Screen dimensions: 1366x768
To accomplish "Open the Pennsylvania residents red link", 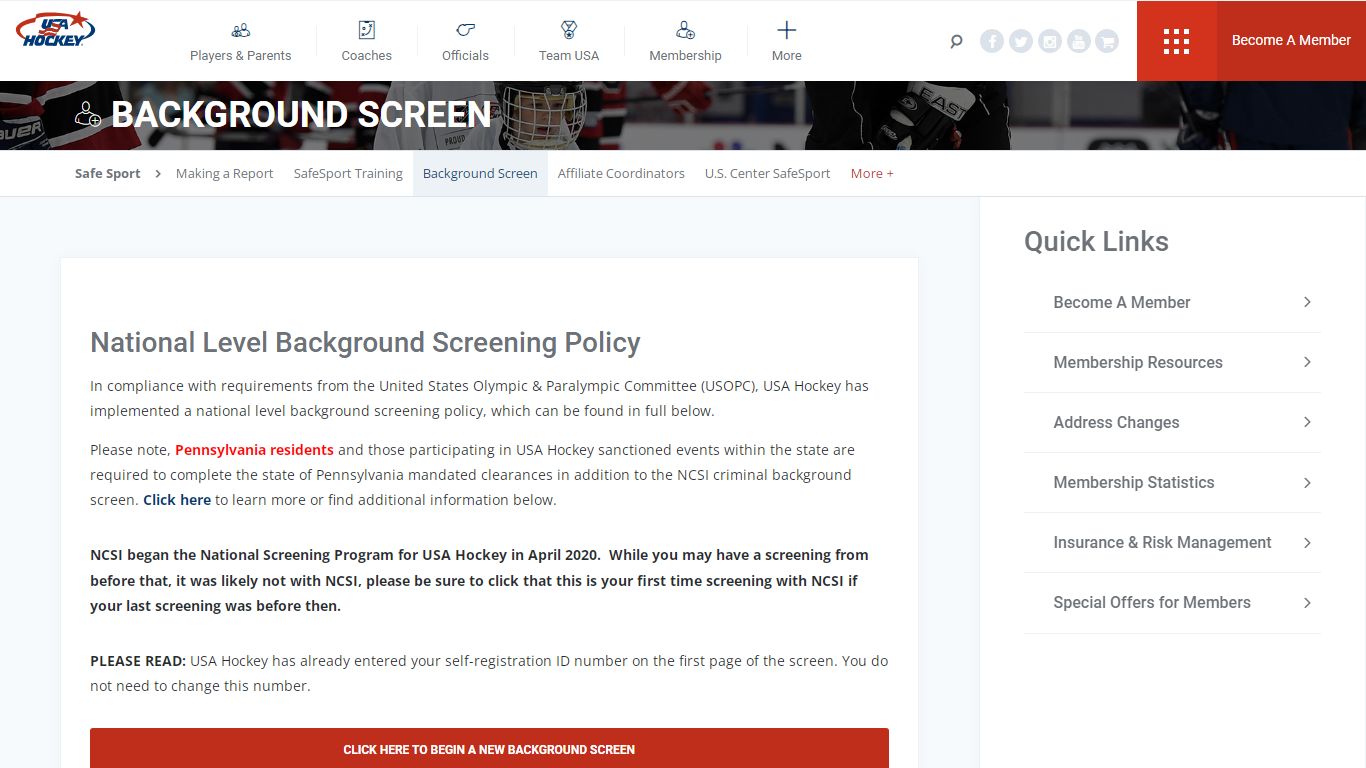I will point(254,450).
